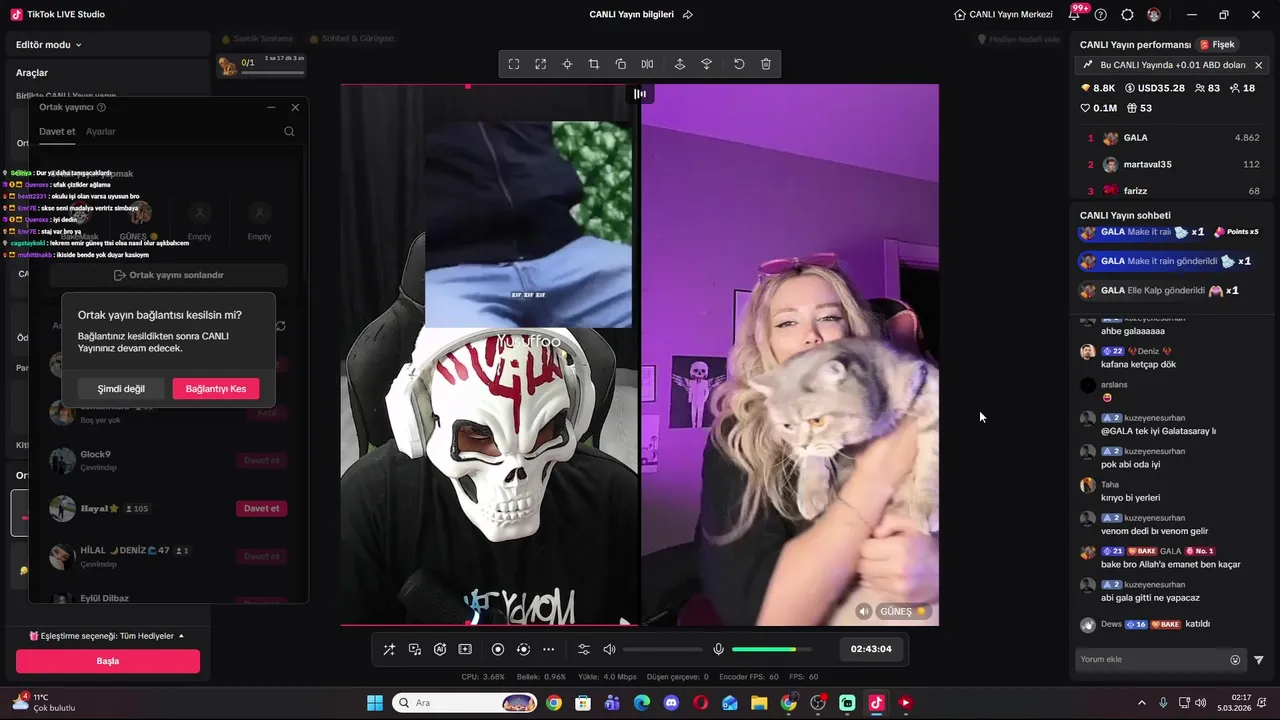Open the emoji picker in comment box
Screen dimensions: 1280x720
click(1235, 660)
